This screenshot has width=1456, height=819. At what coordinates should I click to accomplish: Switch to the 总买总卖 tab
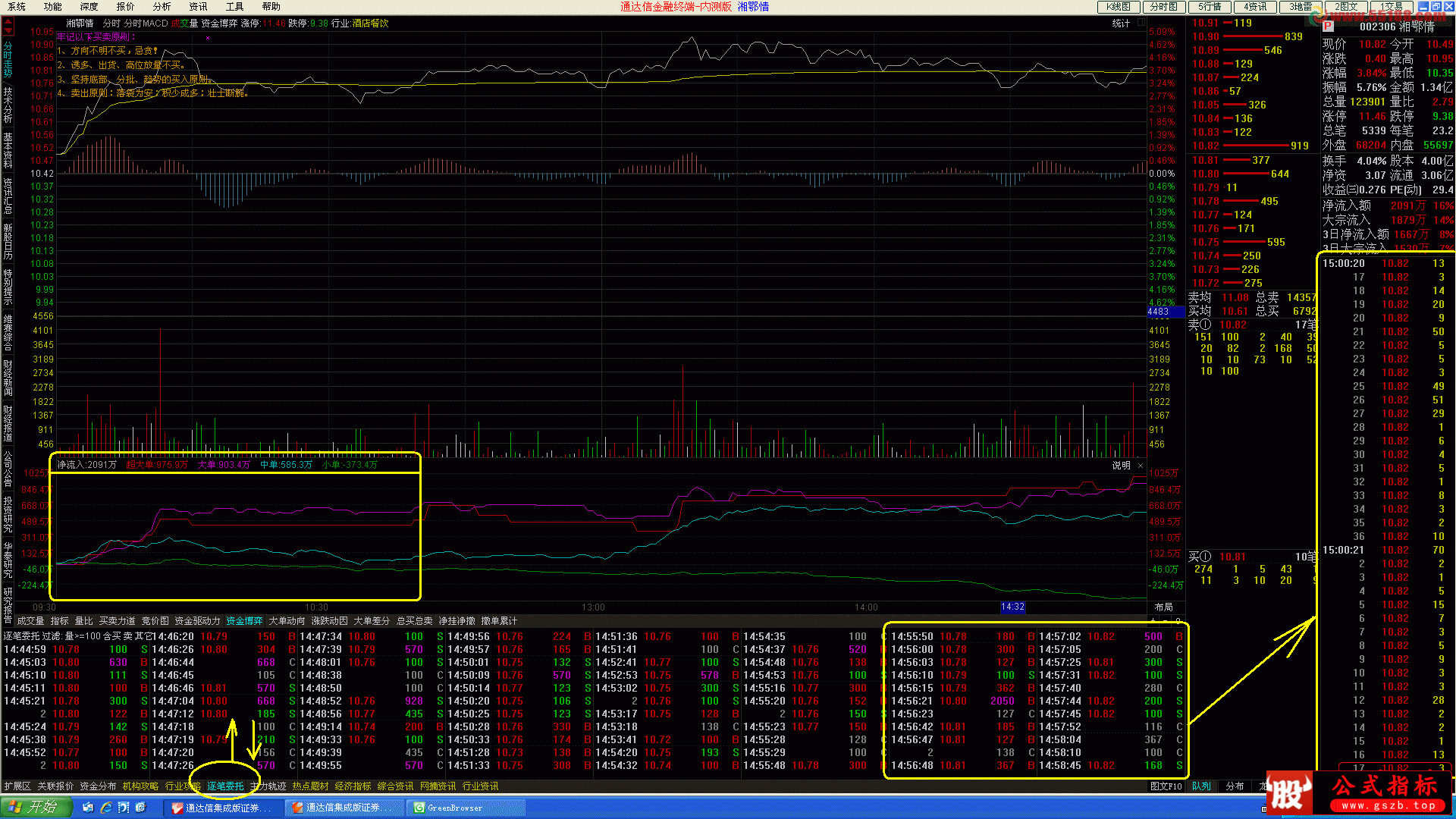pyautogui.click(x=414, y=621)
